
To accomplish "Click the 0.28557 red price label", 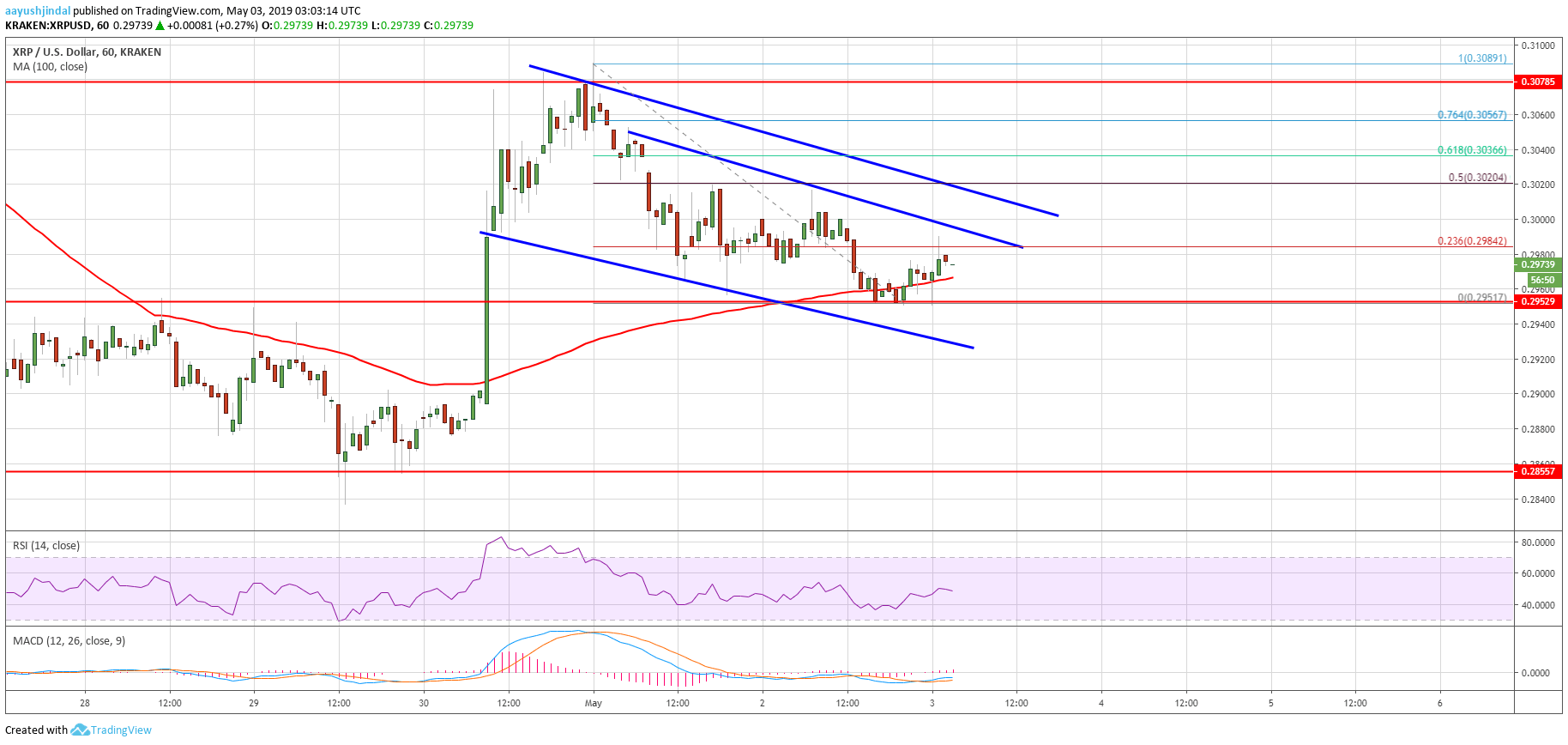I will [x=1538, y=471].
